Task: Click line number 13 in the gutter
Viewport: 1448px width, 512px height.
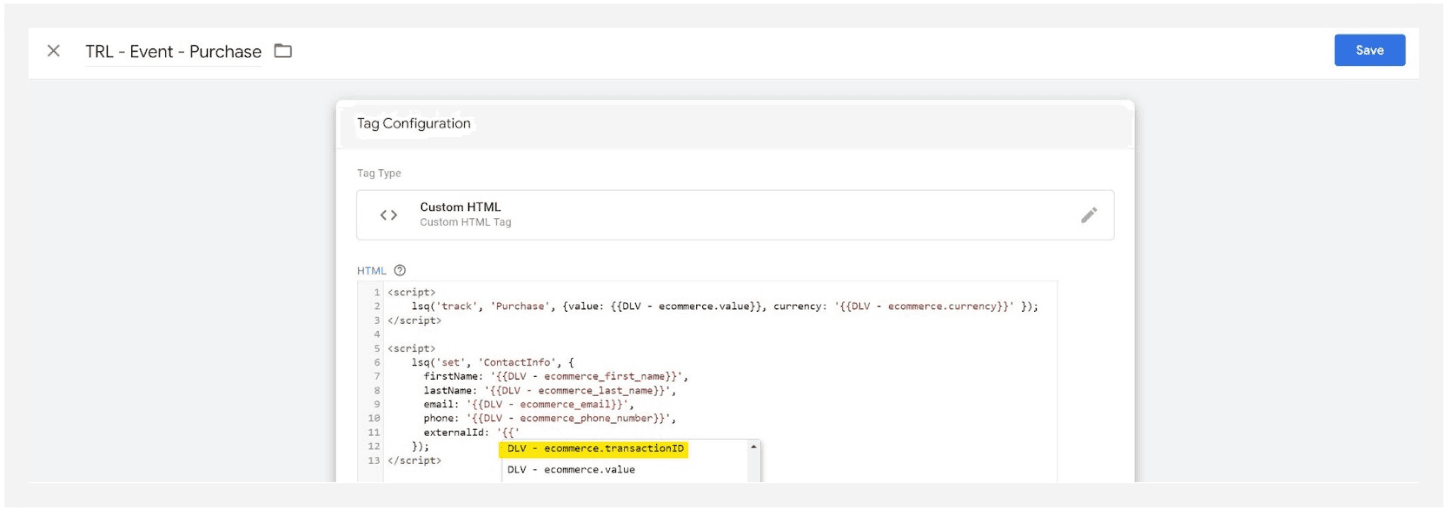Action: [x=375, y=461]
